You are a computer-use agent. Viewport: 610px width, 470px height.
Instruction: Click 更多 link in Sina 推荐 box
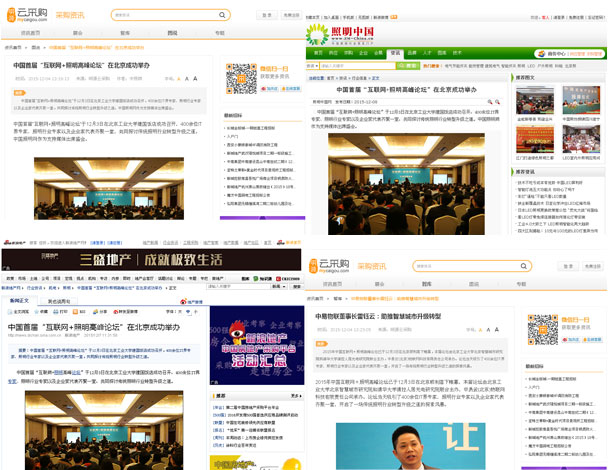296,396
